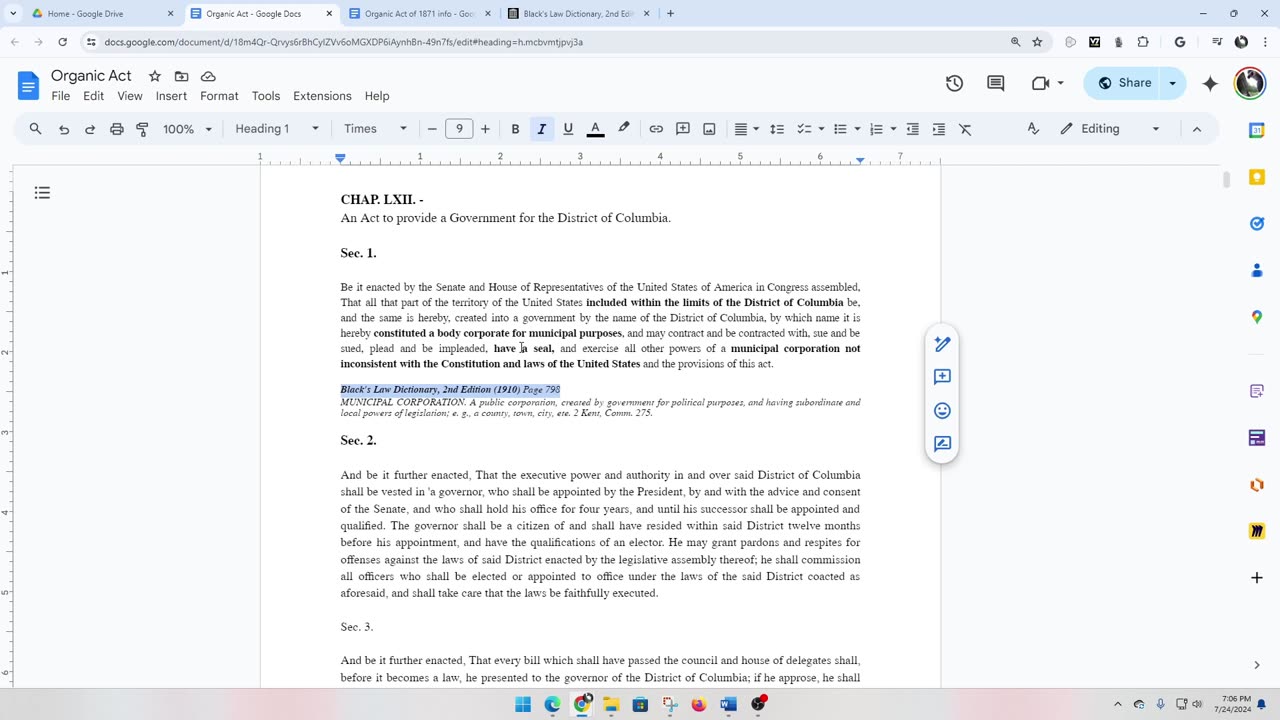Open the spelling and grammar check
Viewport: 1280px width, 720px height.
pyautogui.click(x=1033, y=129)
